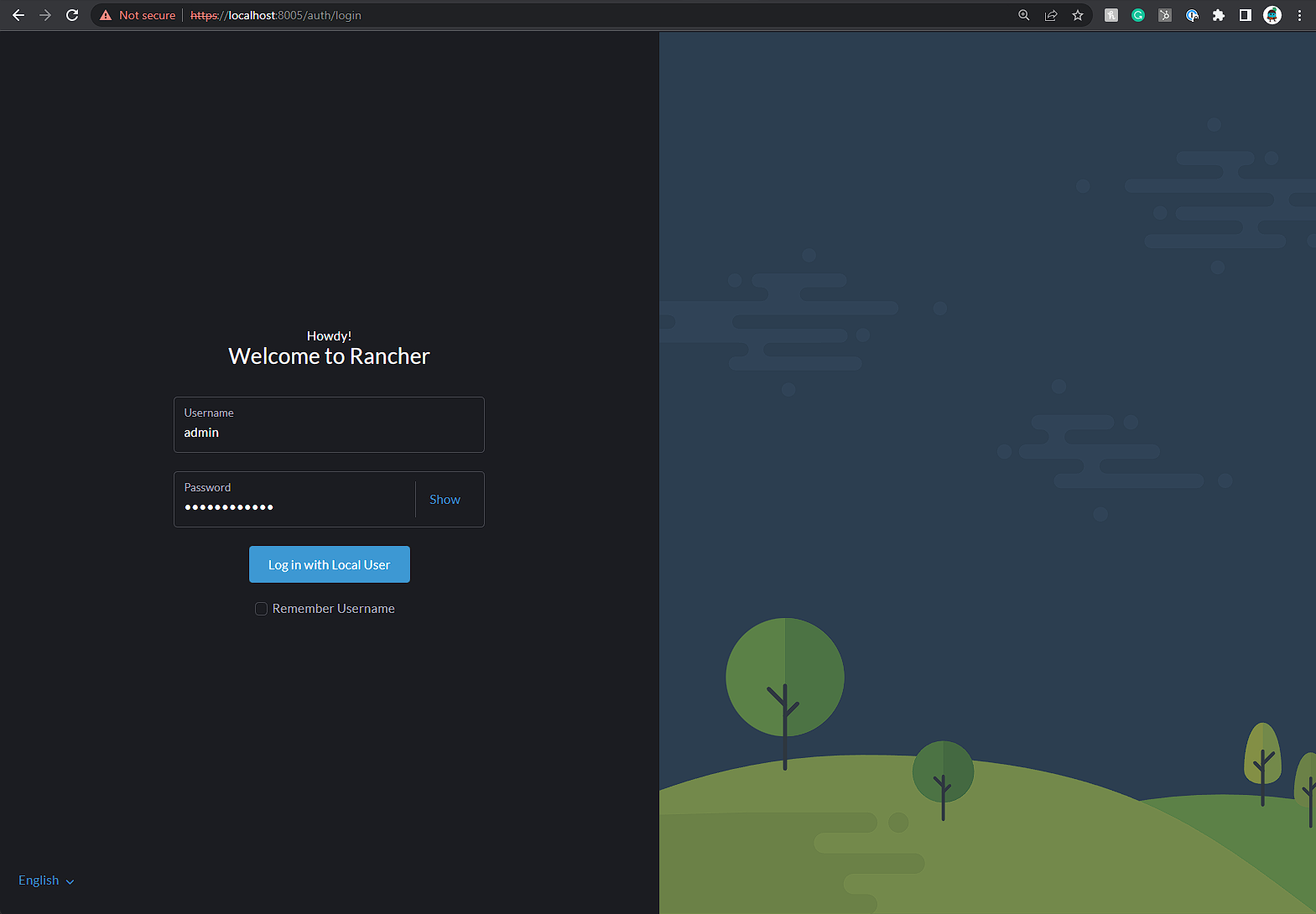Open the HubSpot extension

[1165, 15]
